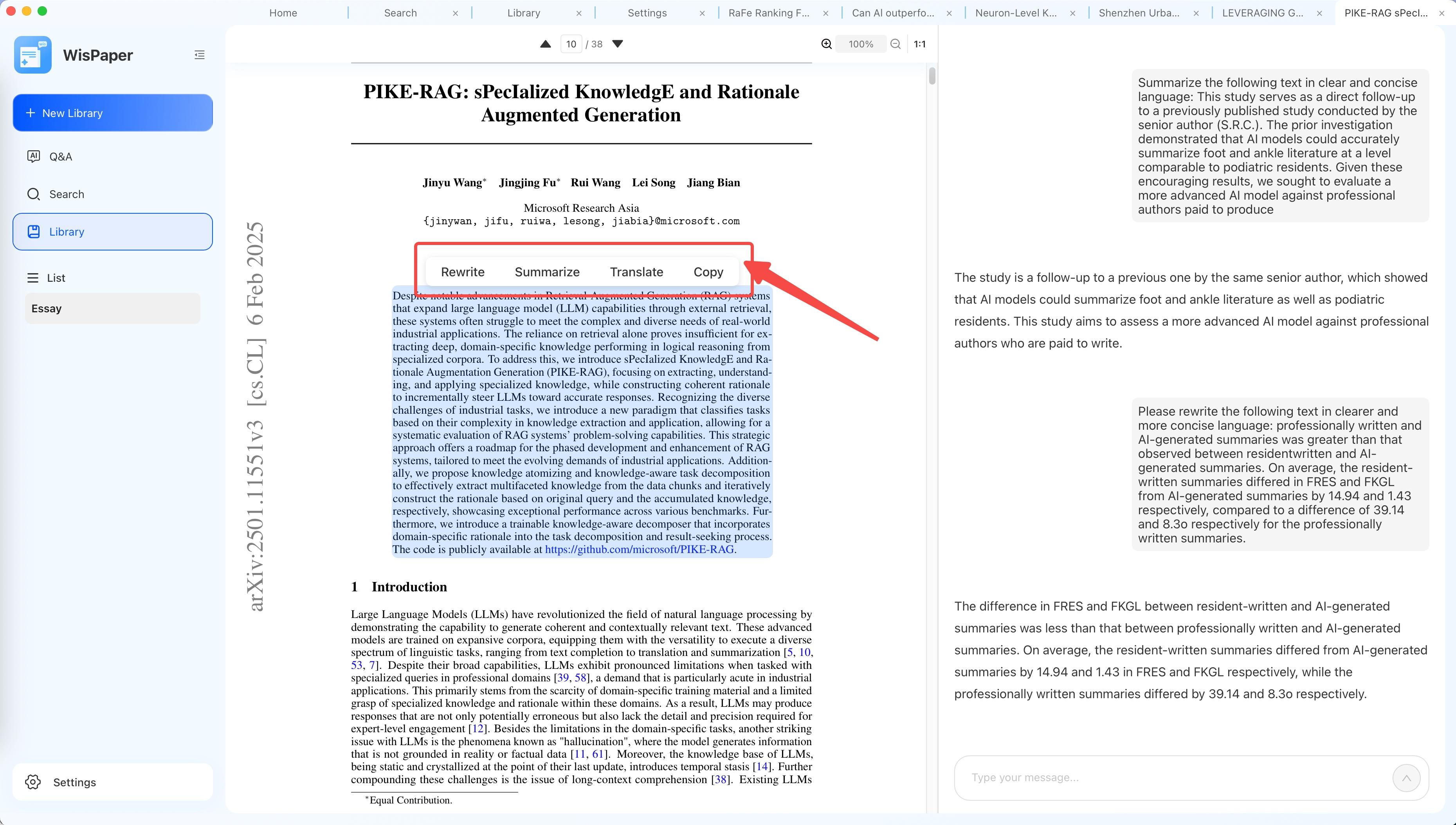Viewport: 1456px width, 825px height.
Task: Go to the next page with down arrow
Action: click(x=618, y=44)
